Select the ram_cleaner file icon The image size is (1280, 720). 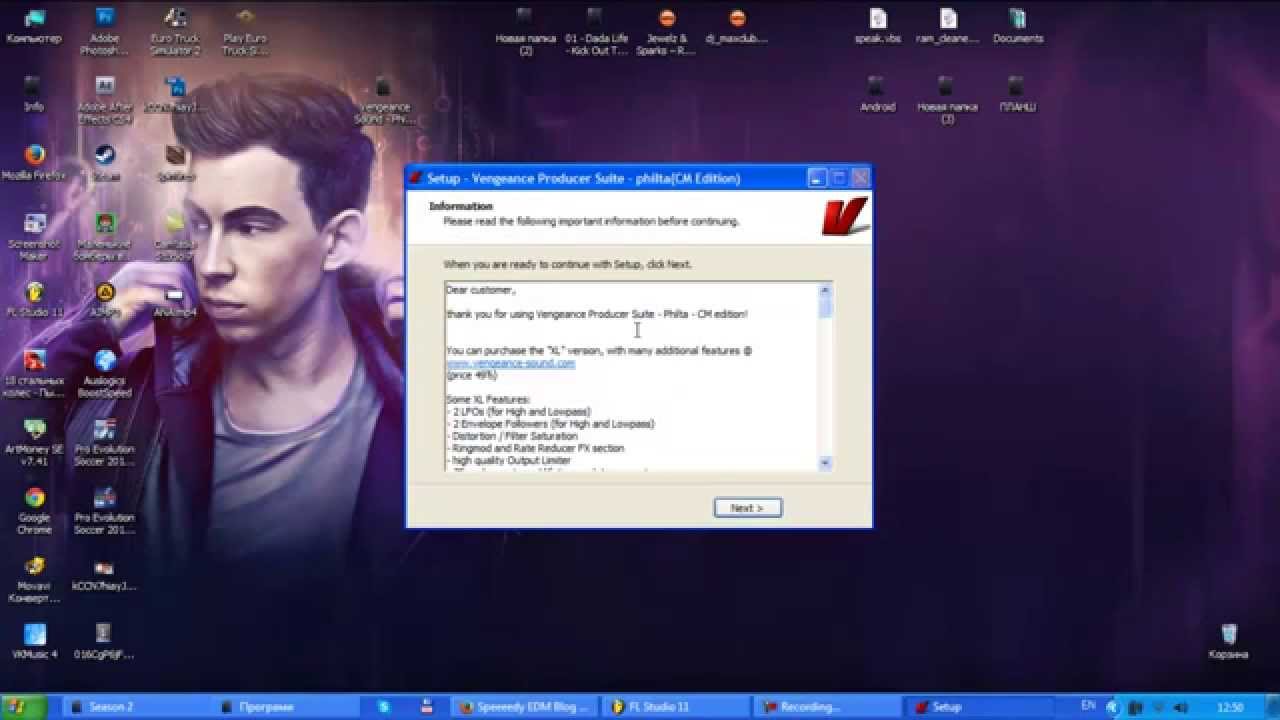[x=947, y=26]
